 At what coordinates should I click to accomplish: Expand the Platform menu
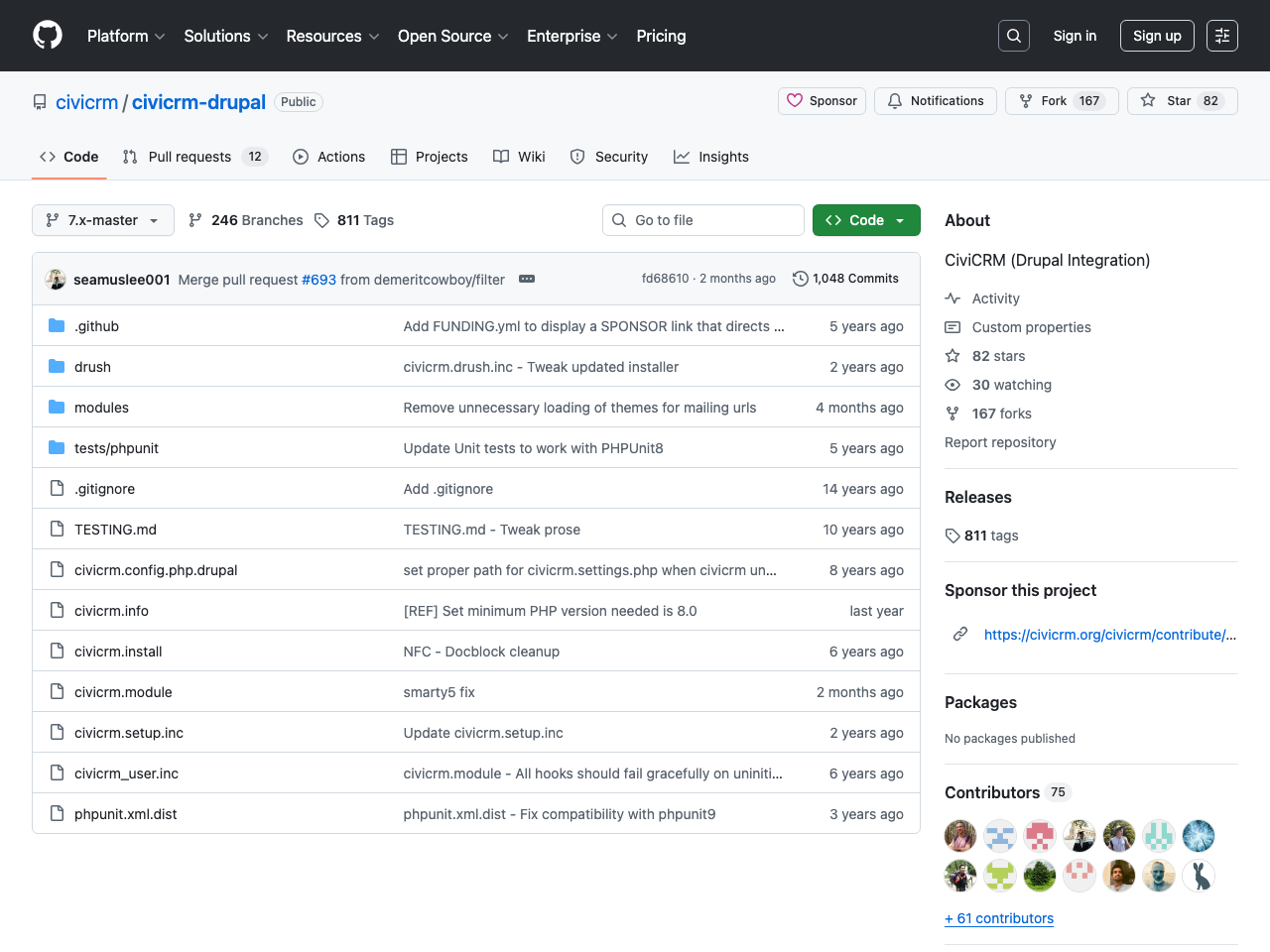point(125,36)
